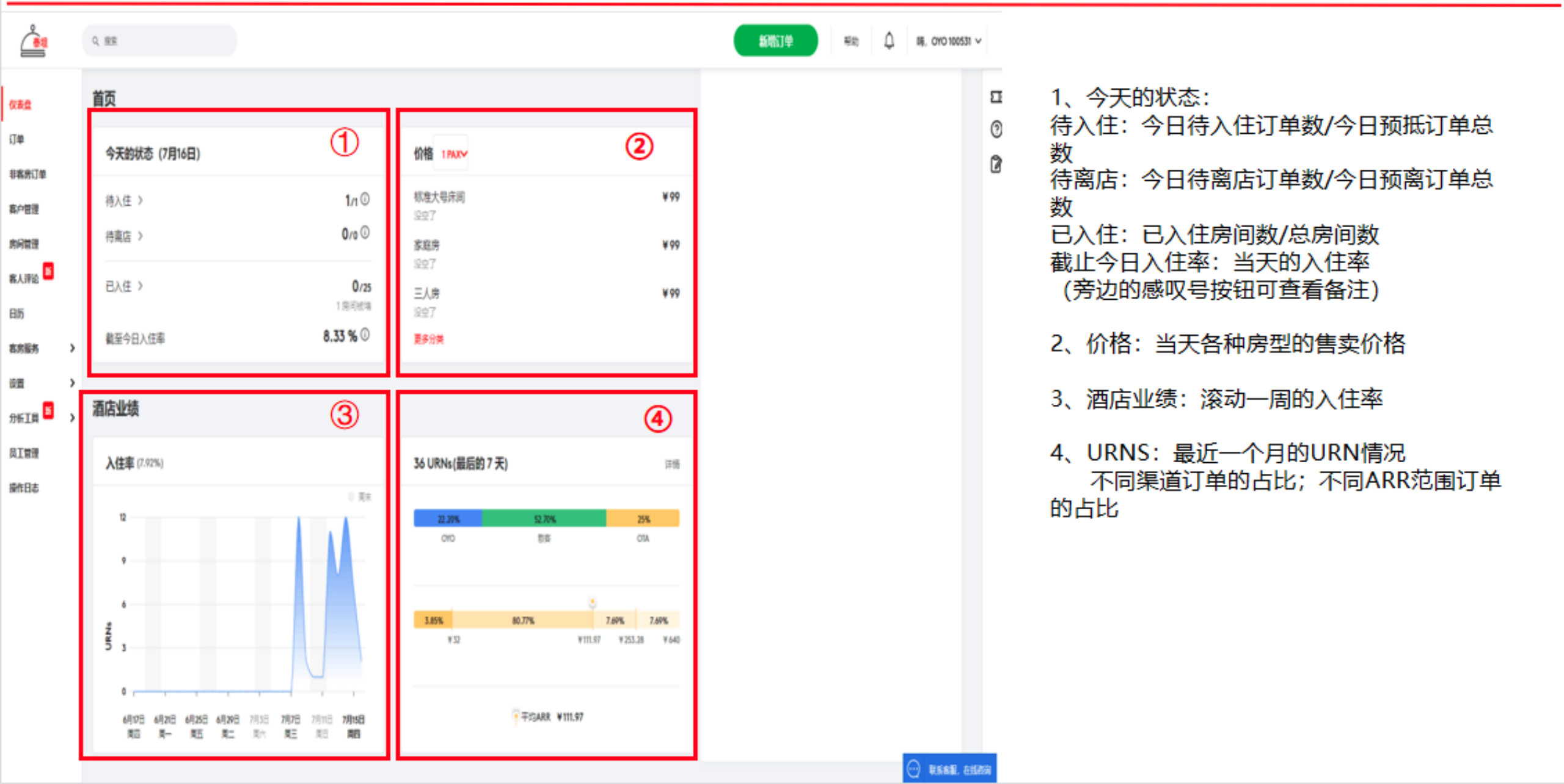Click the notification bell icon
This screenshot has height=784, width=1564.
tap(889, 41)
